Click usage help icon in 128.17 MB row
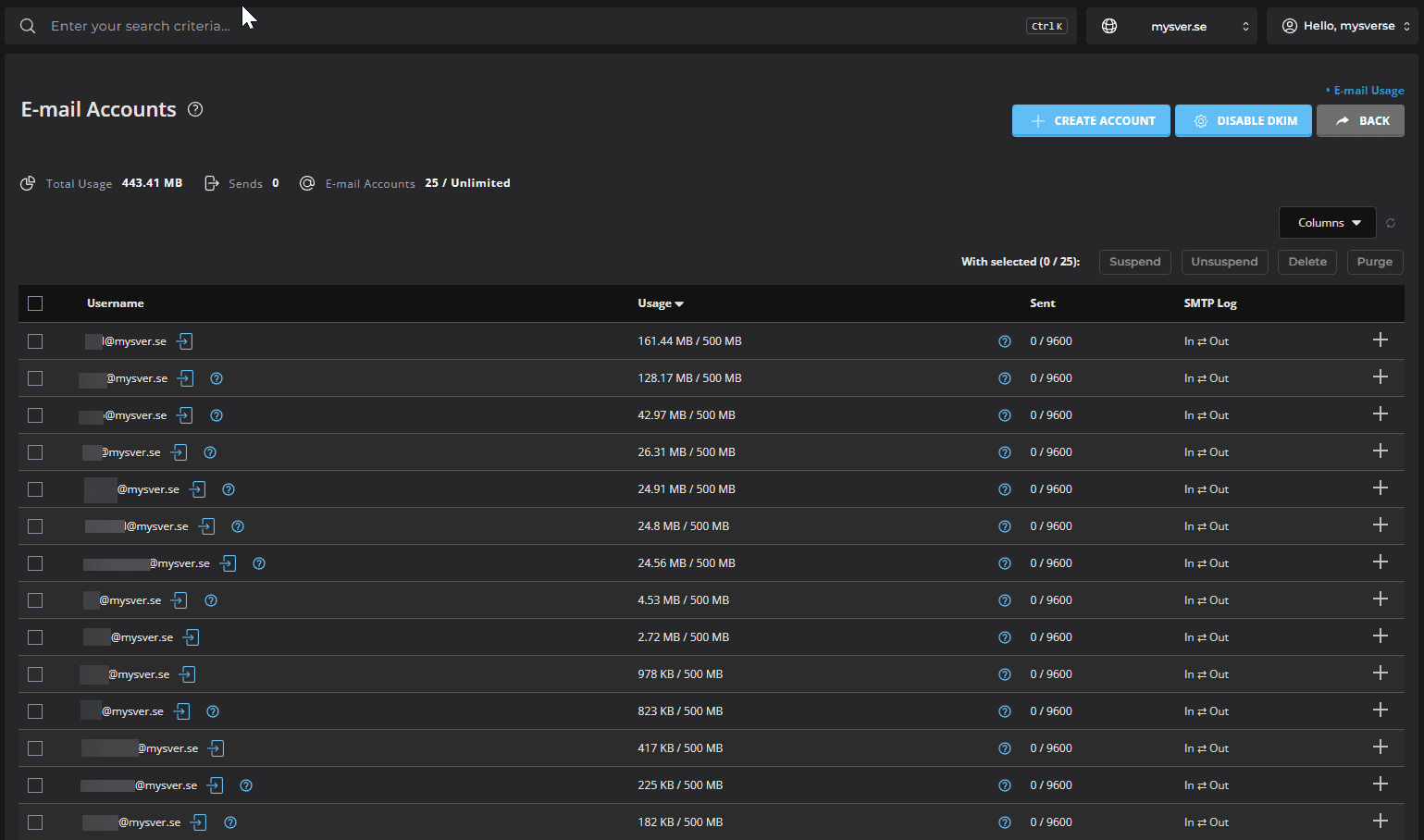 1005,378
